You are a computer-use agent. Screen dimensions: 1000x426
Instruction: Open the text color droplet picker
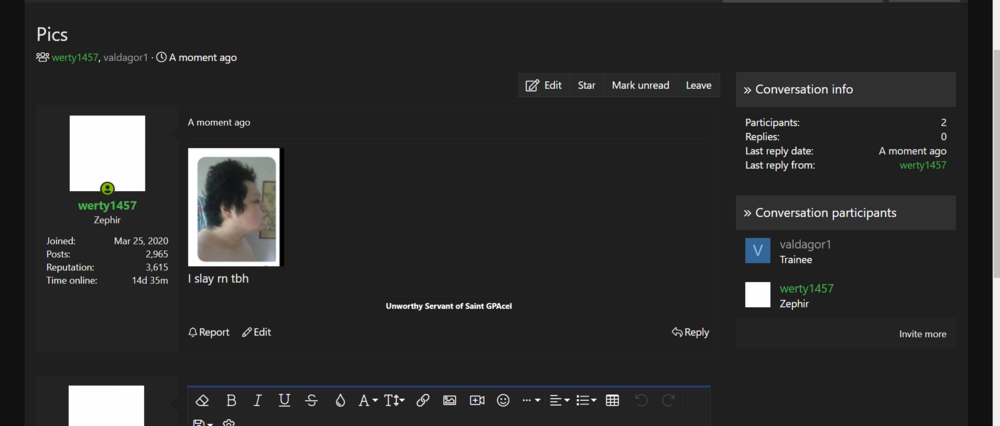340,400
